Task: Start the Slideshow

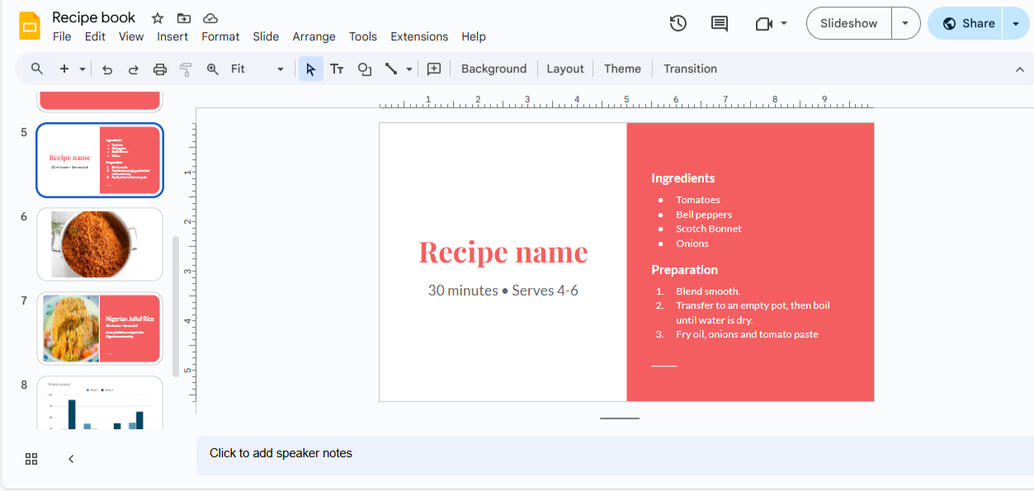Action: 849,24
